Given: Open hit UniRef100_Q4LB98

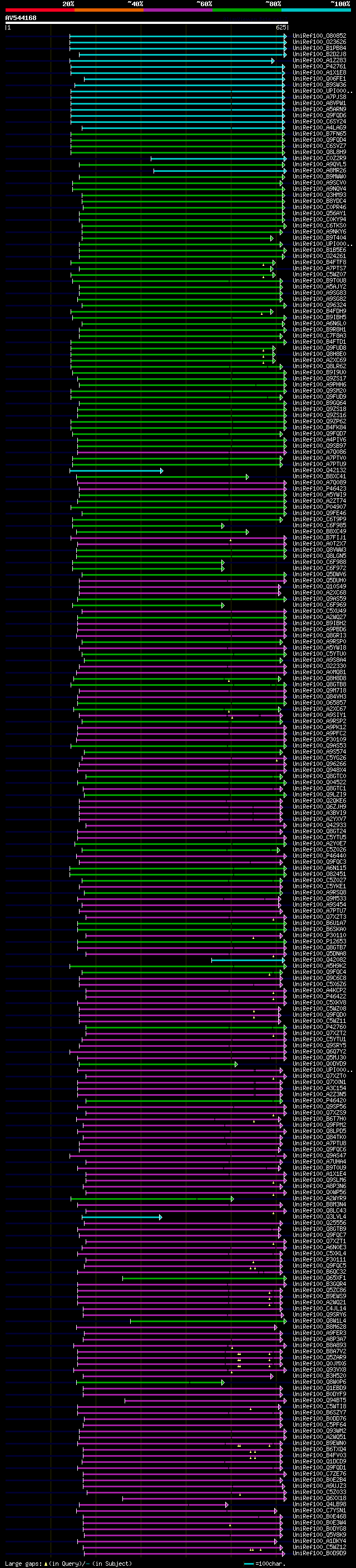Looking at the screenshot, I should [319, 1504].
